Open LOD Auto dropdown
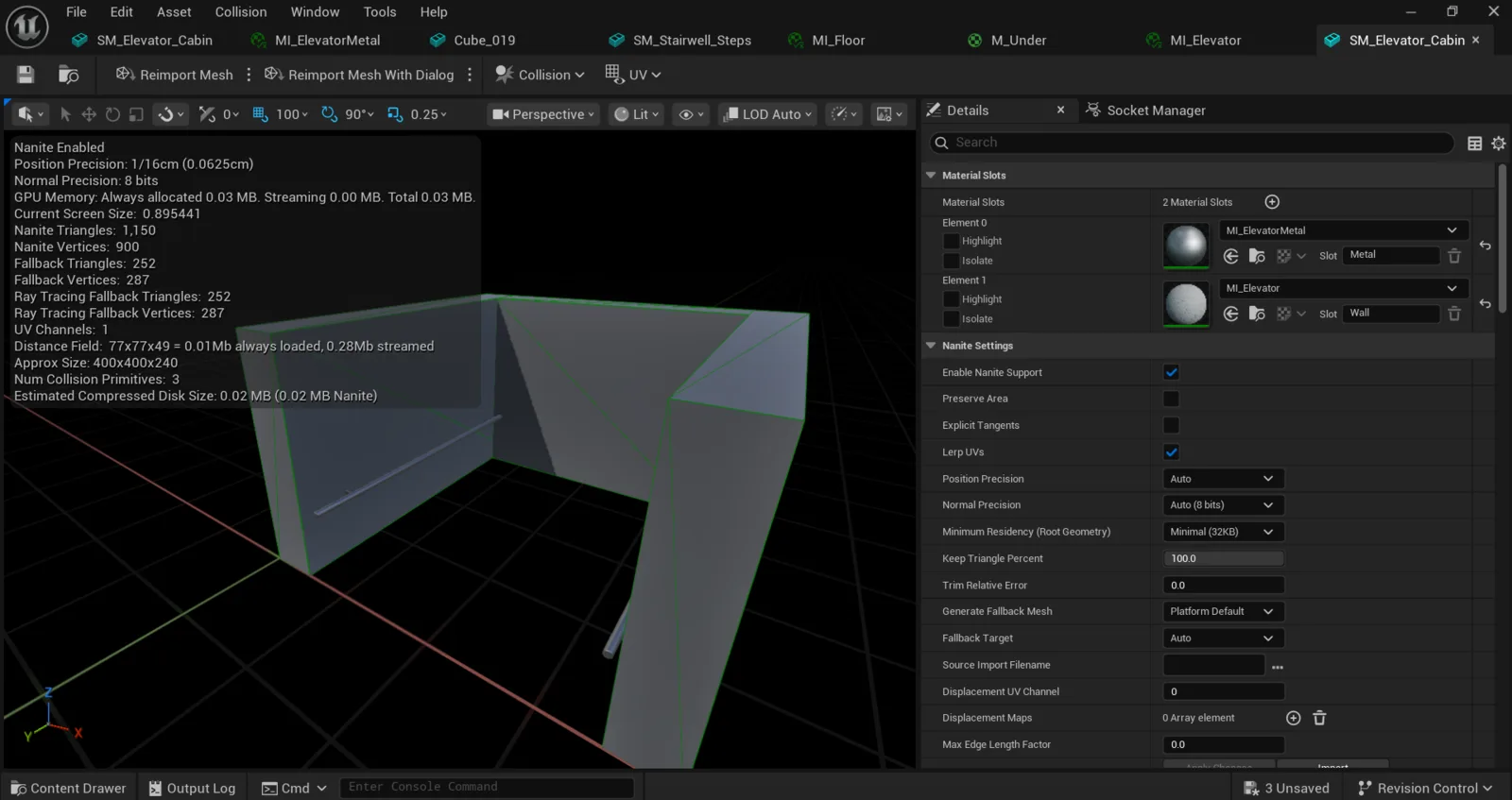This screenshot has width=1512, height=800. tap(767, 114)
